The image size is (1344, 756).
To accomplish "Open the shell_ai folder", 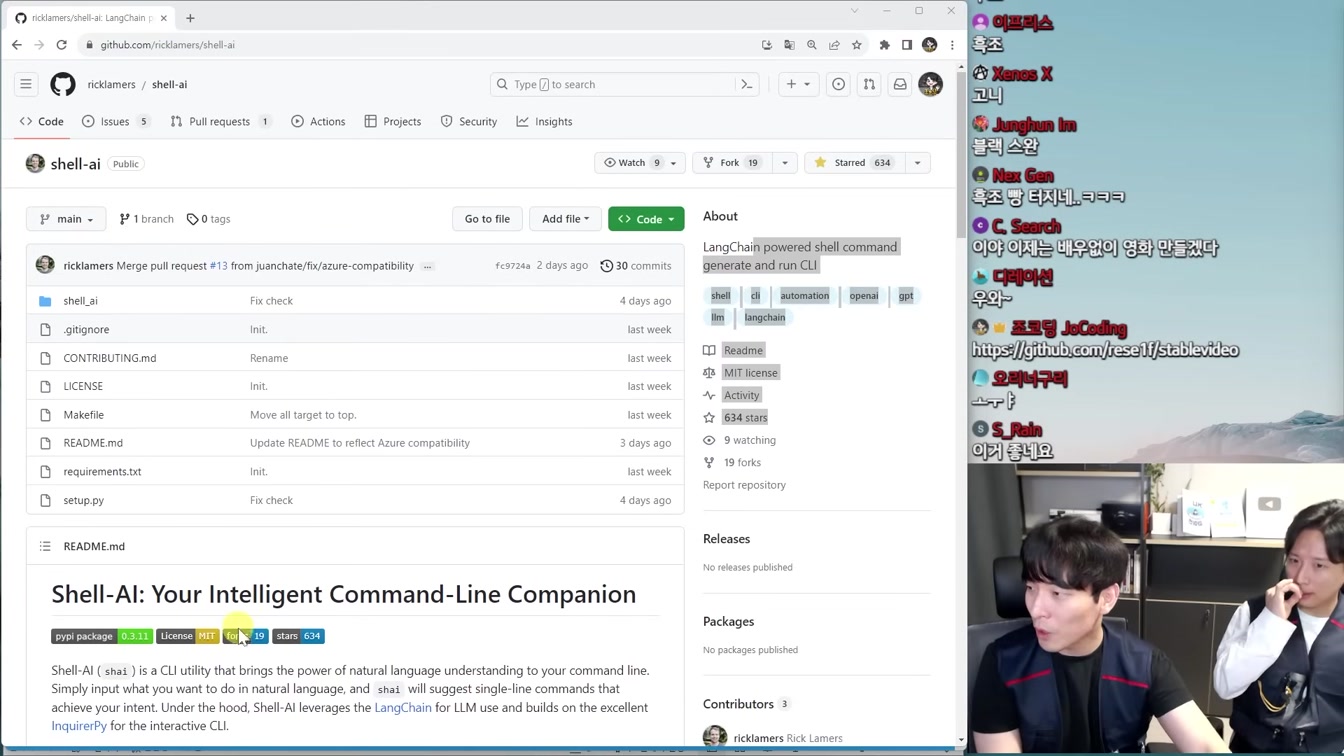I will (80, 300).
